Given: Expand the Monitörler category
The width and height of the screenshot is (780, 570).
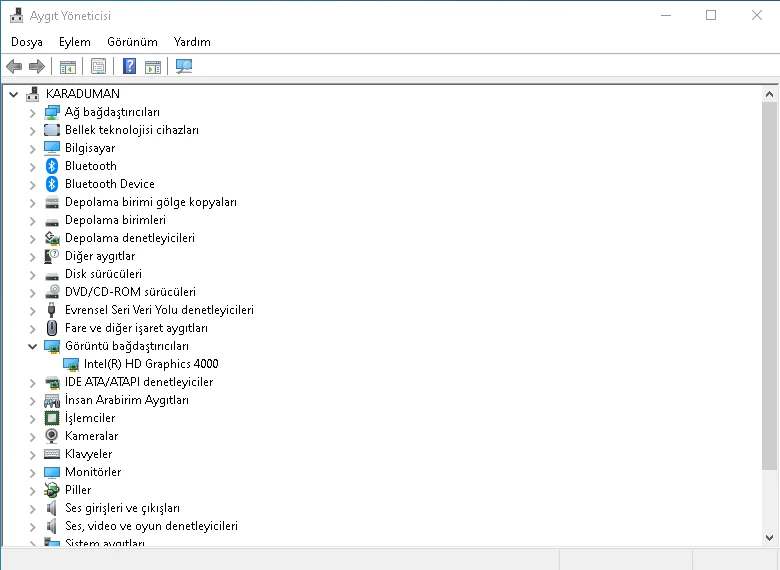Looking at the screenshot, I should [32, 473].
